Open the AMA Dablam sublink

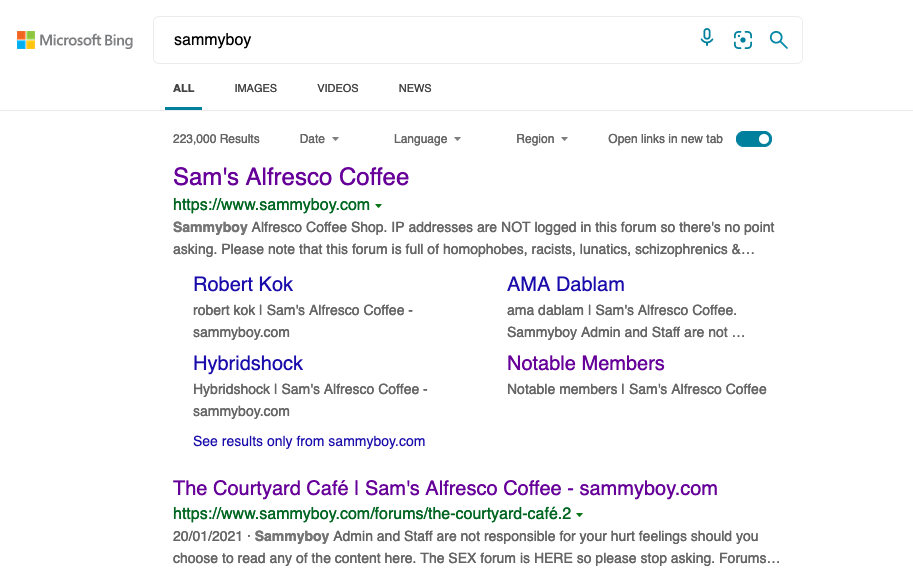tap(565, 284)
